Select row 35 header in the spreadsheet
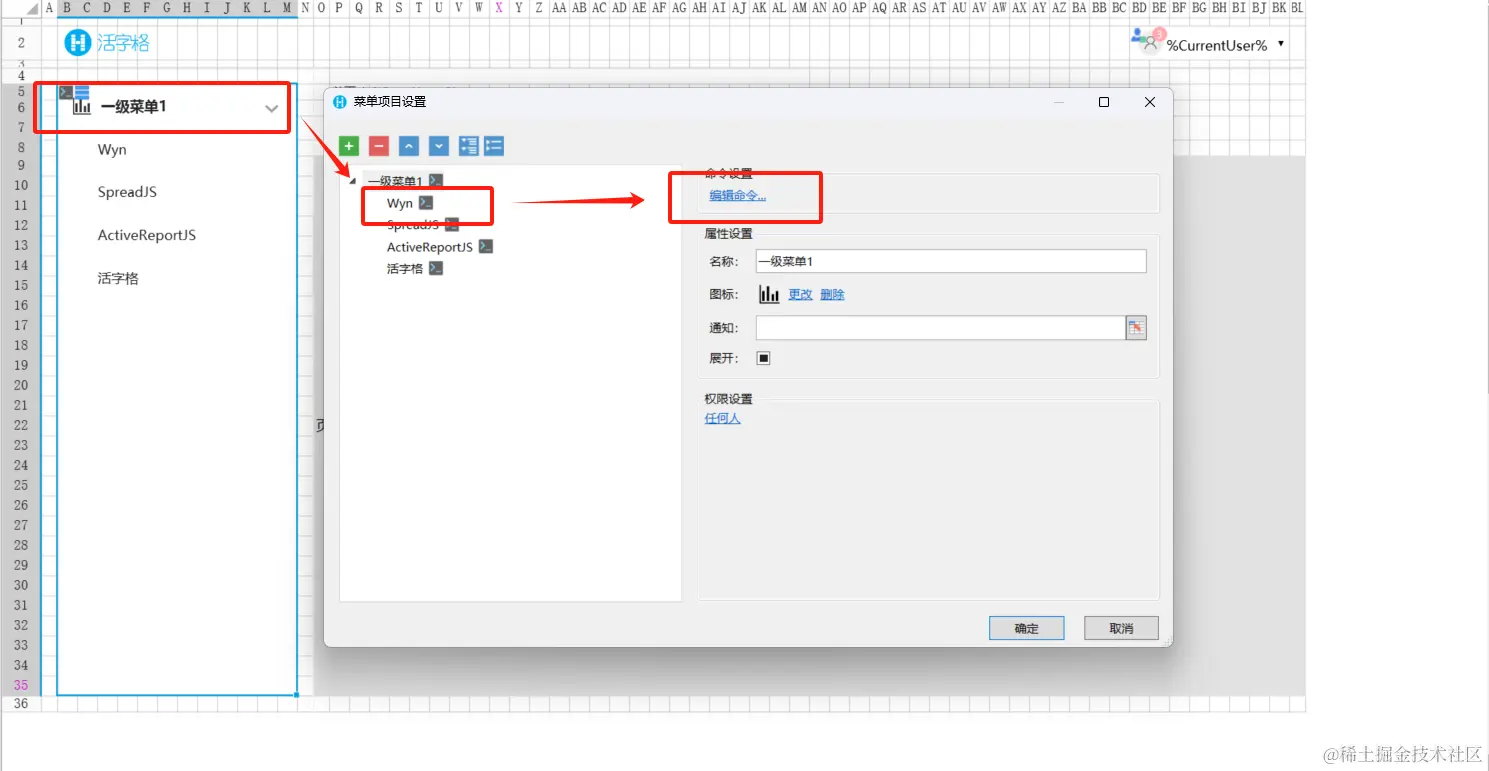 [x=21, y=685]
